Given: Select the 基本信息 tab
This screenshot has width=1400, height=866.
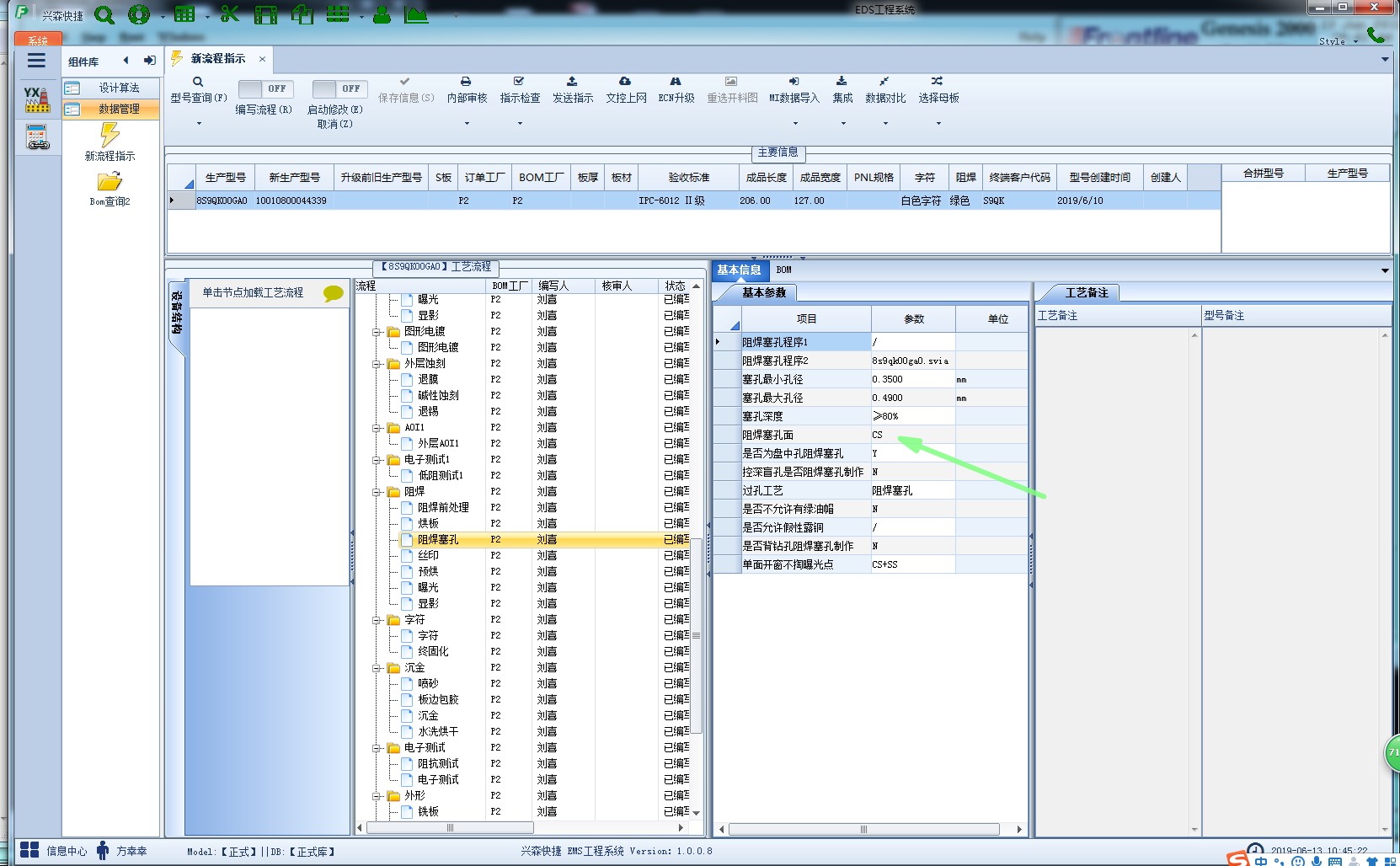Looking at the screenshot, I should coord(739,270).
